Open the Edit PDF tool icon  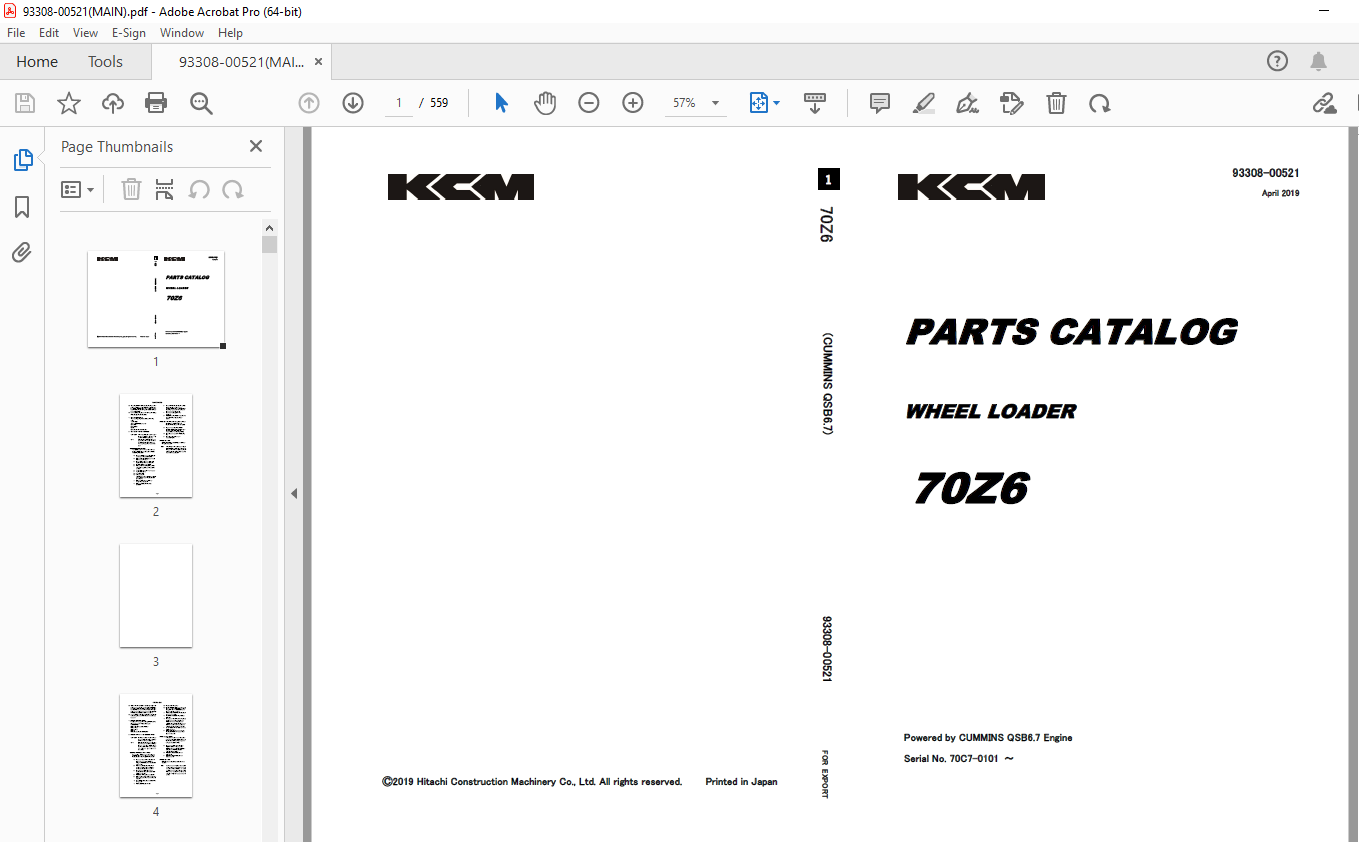(1012, 103)
